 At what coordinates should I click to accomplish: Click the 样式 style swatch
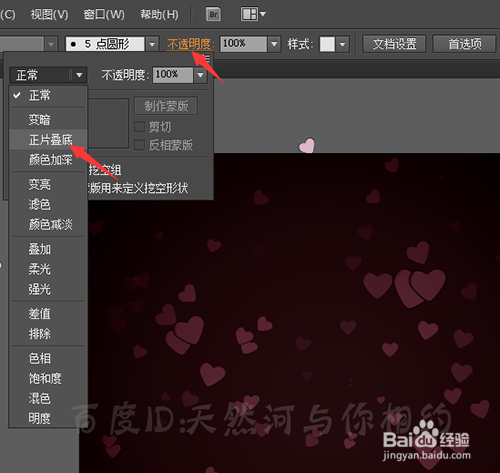(327, 44)
